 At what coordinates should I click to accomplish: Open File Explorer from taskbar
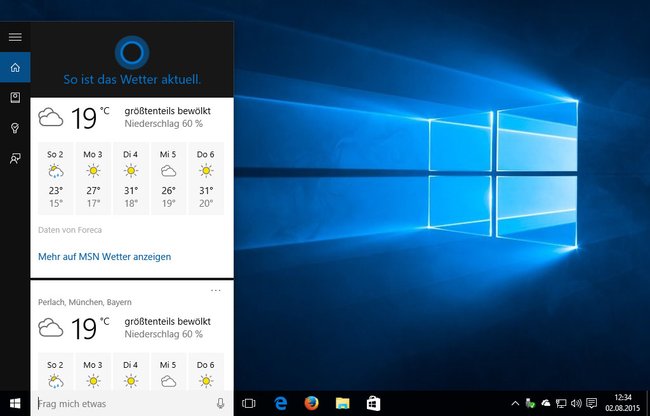click(342, 403)
